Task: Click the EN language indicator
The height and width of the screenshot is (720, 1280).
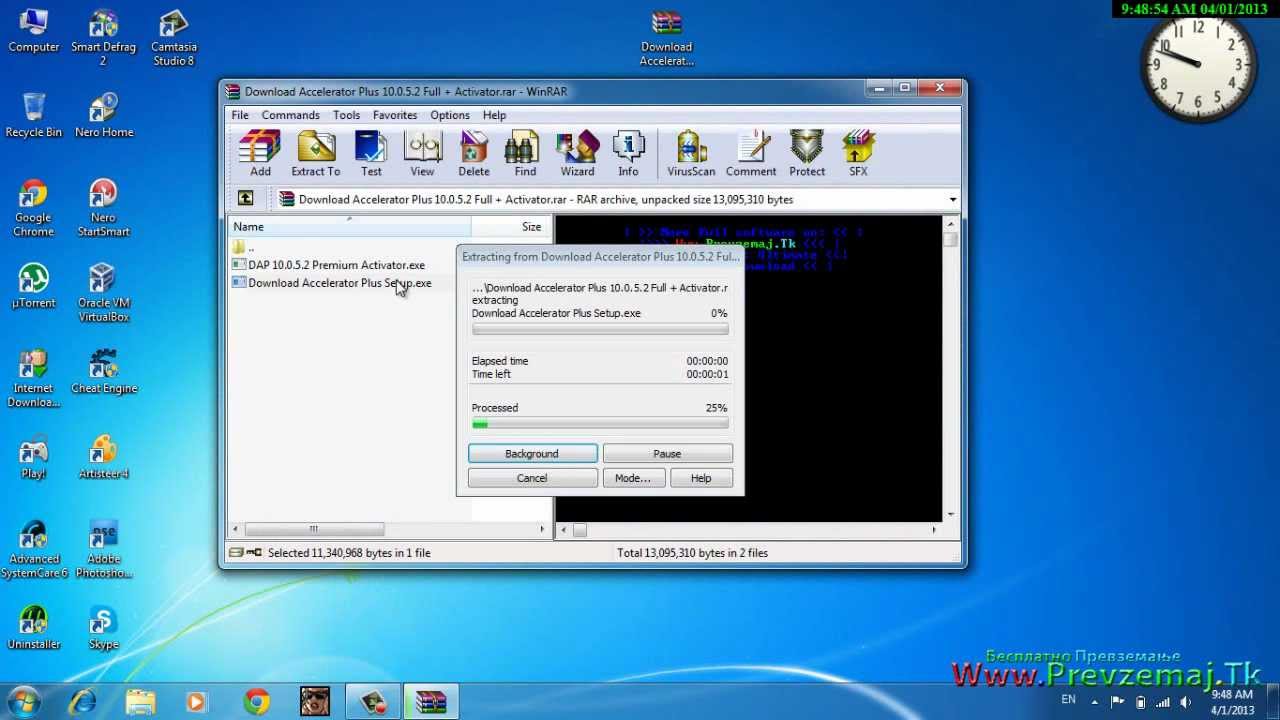Action: 1068,700
